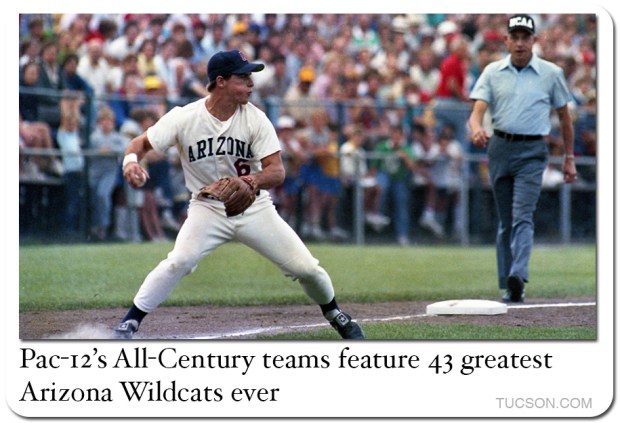Viewport: 620px width, 423px height.
Task: Click the TUCSON.COM source label
Action: coord(544,403)
